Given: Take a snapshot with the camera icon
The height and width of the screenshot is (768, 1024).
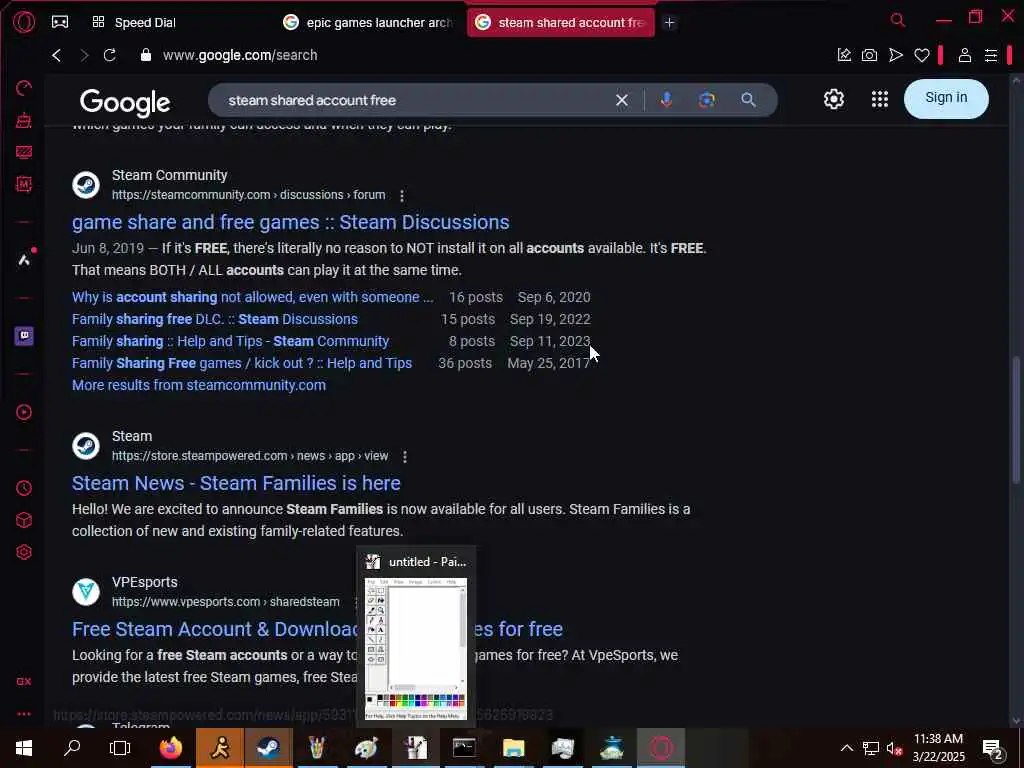Looking at the screenshot, I should point(869,55).
